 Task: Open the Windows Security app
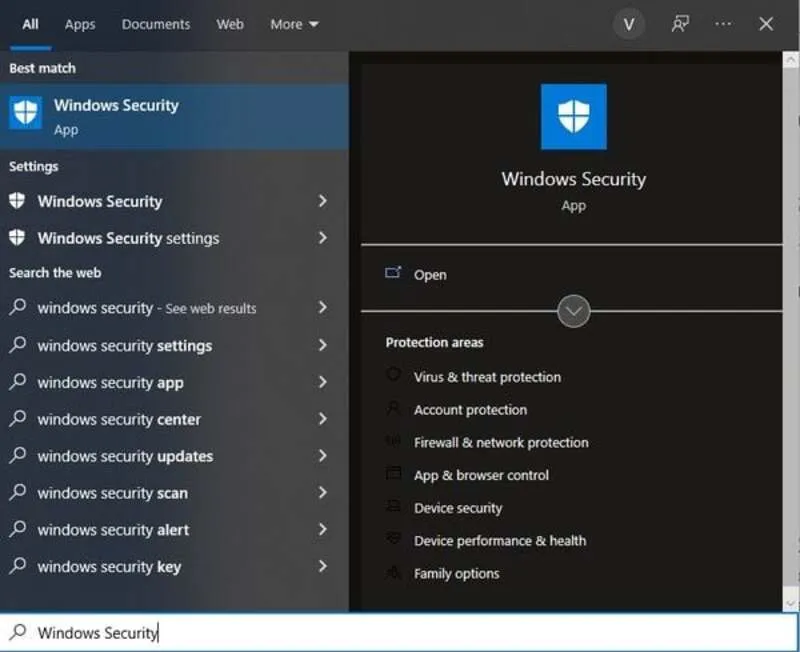point(430,275)
